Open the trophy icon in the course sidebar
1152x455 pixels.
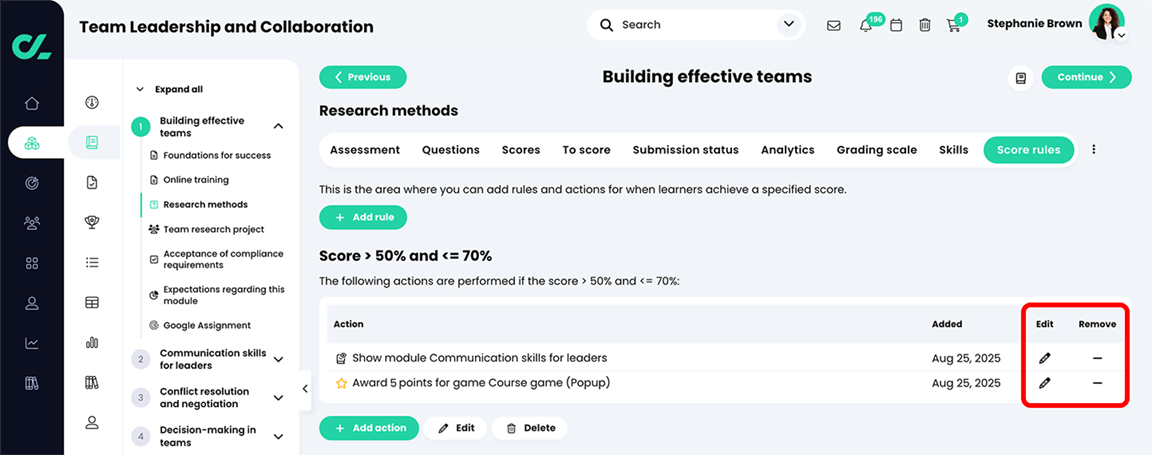tap(92, 222)
